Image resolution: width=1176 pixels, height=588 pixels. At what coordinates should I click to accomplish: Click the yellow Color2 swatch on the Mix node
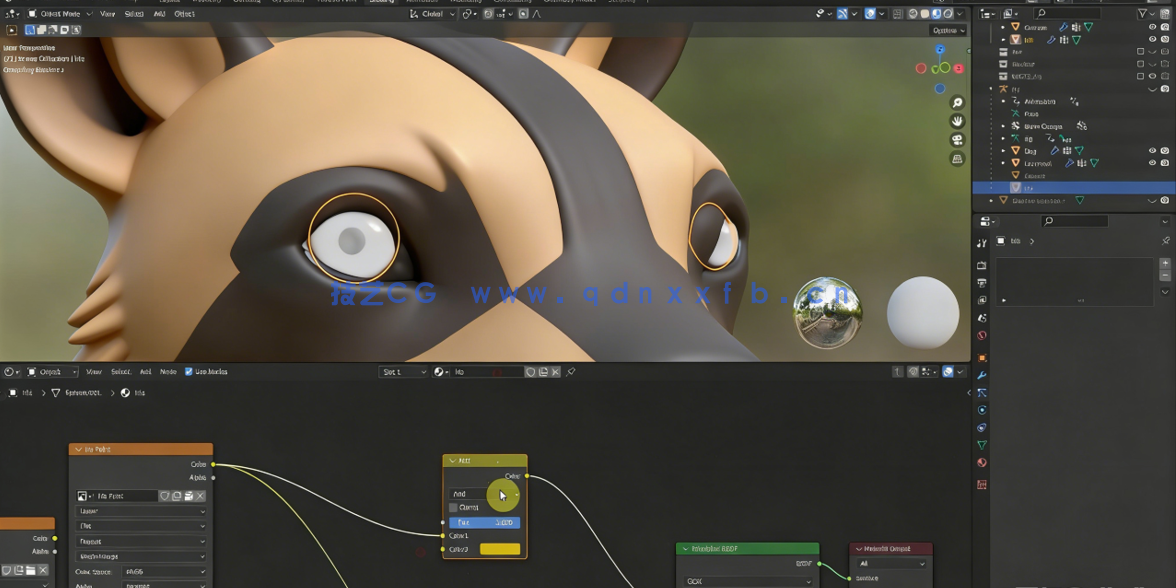pos(500,548)
